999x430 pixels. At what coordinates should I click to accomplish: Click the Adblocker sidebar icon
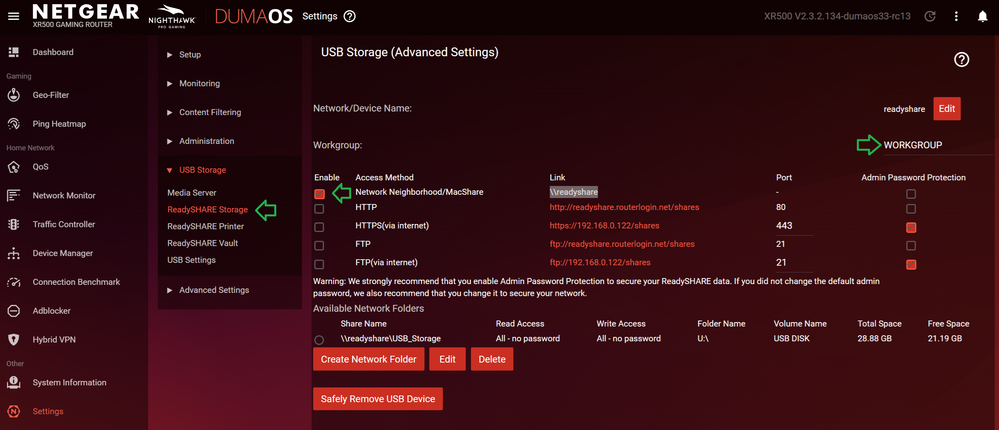pos(13,311)
